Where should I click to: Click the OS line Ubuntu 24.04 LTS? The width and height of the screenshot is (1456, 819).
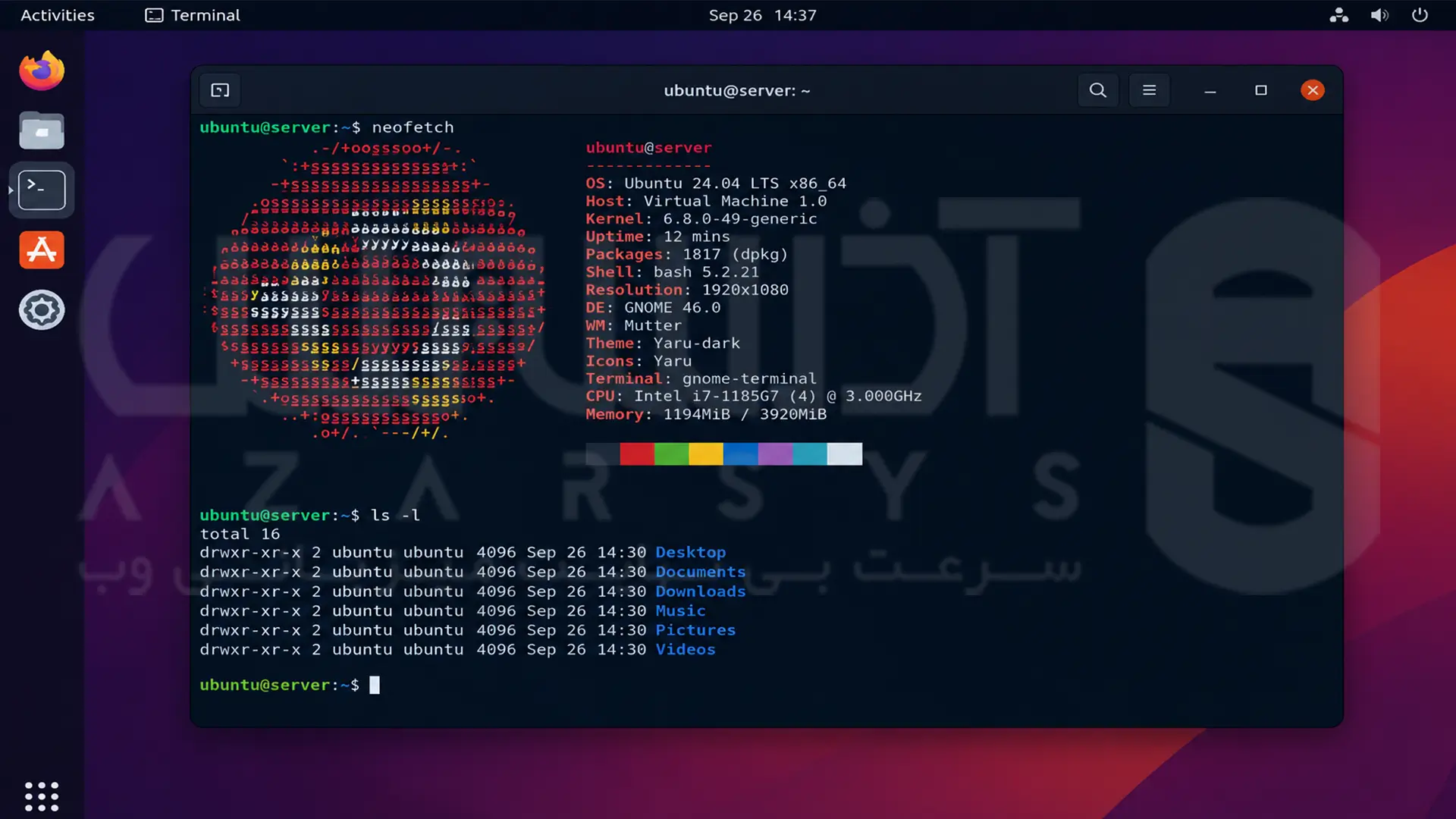click(716, 184)
